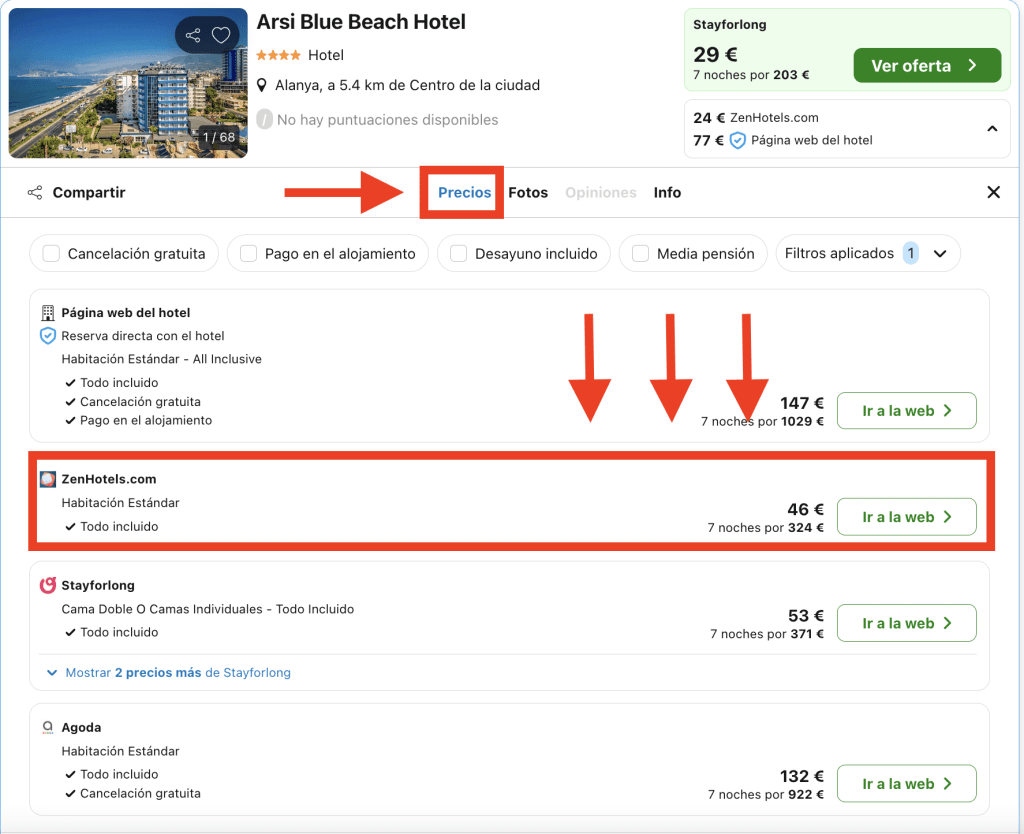
Task: Click the share icon on hotel photo
Action: pyautogui.click(x=193, y=36)
